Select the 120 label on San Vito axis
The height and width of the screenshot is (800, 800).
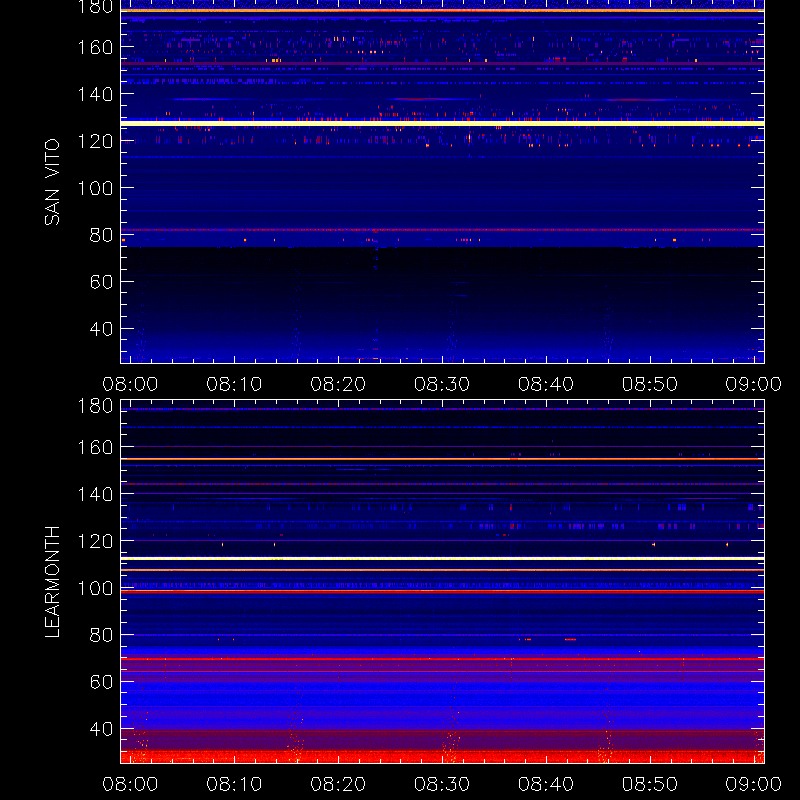[95, 141]
